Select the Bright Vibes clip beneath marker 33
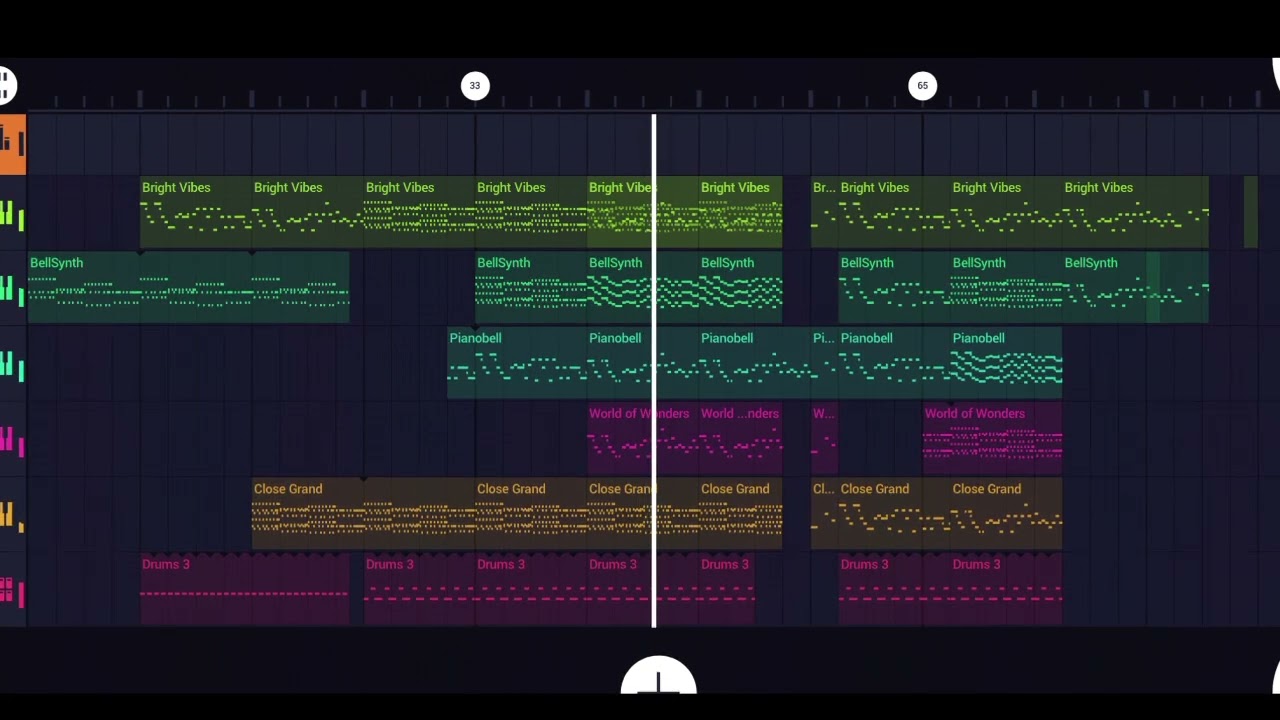Image resolution: width=1280 pixels, height=720 pixels. point(531,212)
